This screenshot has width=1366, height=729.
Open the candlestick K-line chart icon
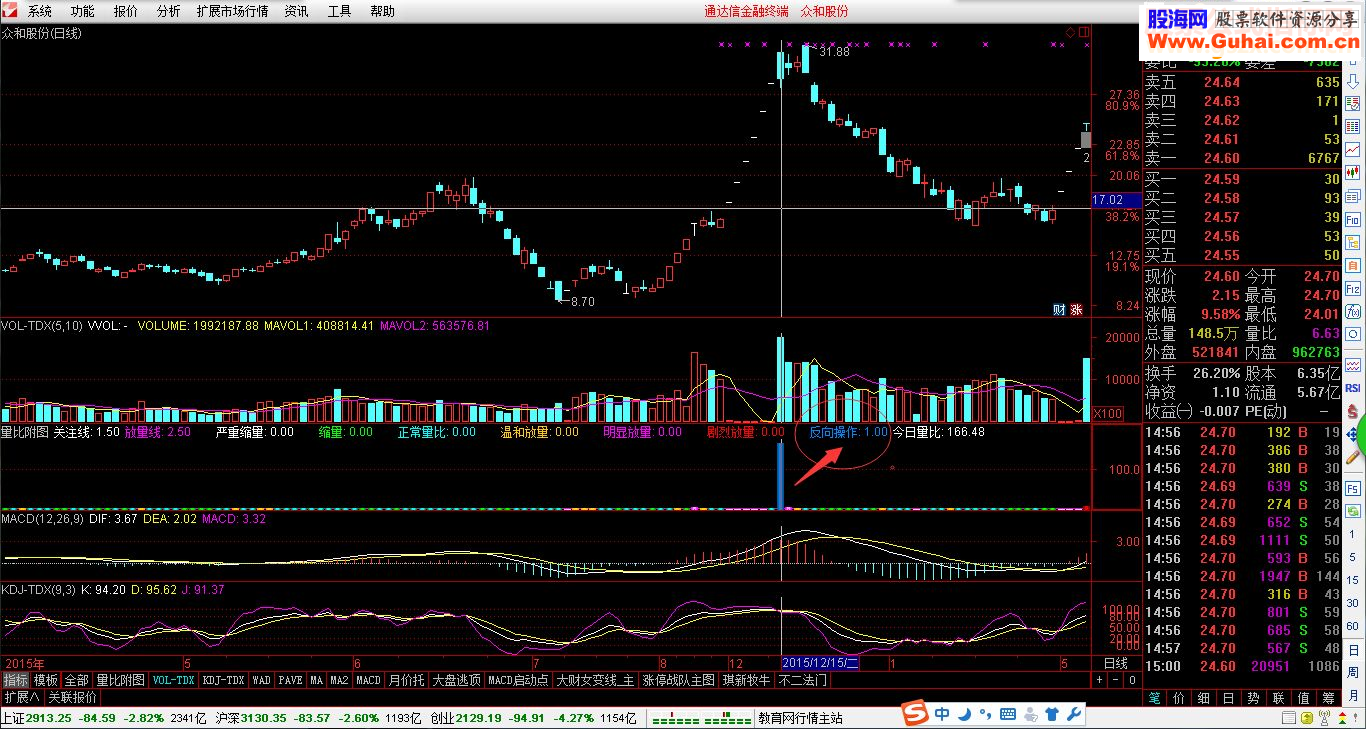tap(1352, 172)
